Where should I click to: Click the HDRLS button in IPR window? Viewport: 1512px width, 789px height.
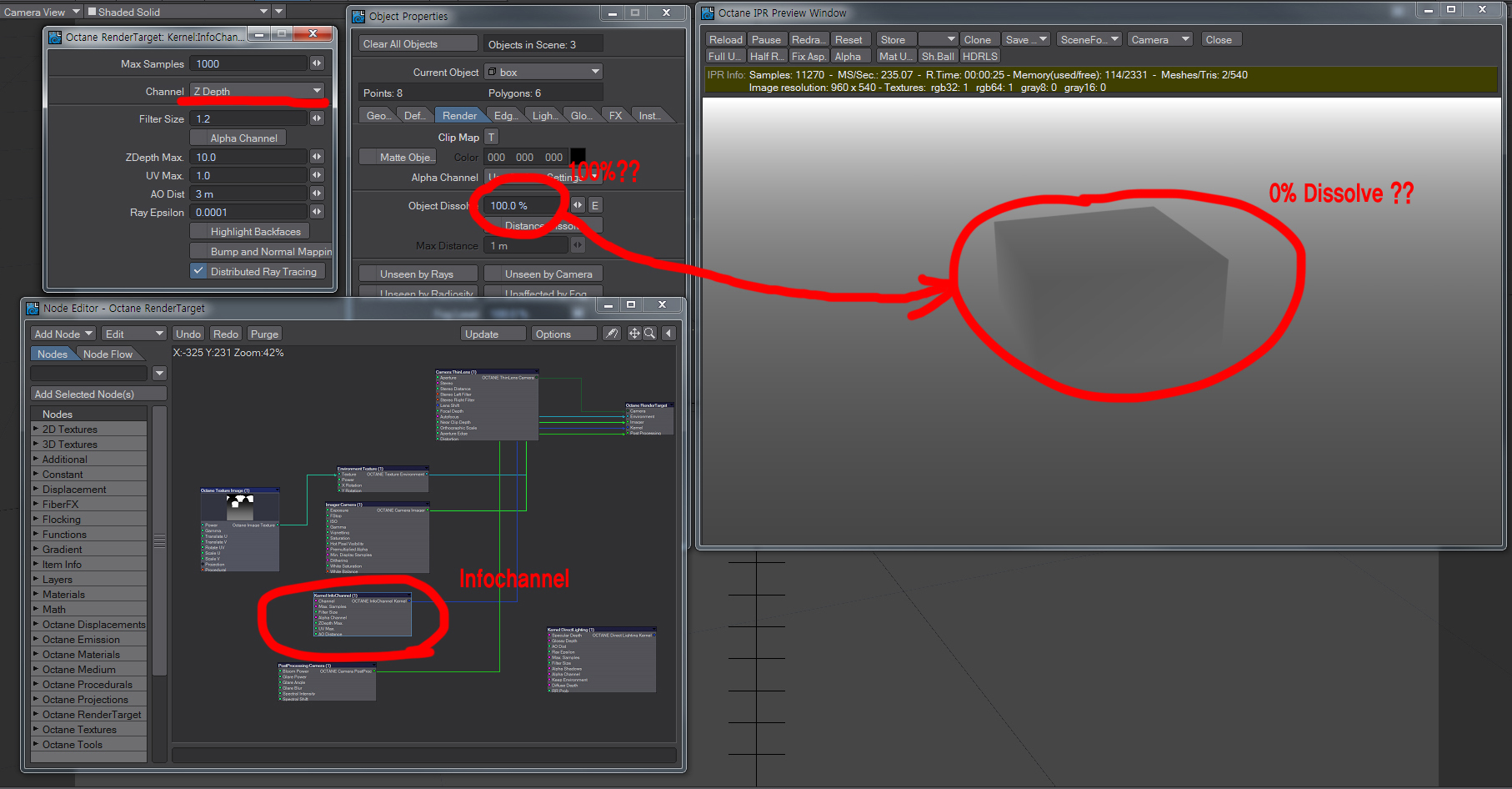(x=979, y=56)
